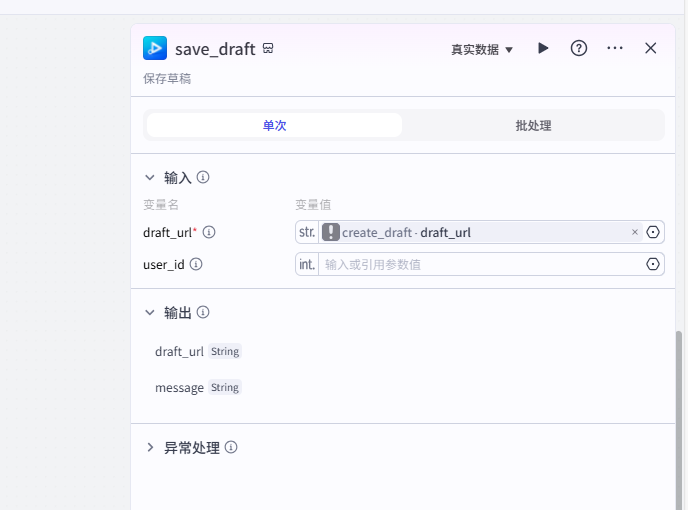Click the save_draft node plugin icon
This screenshot has width=688, height=510.
(x=155, y=48)
